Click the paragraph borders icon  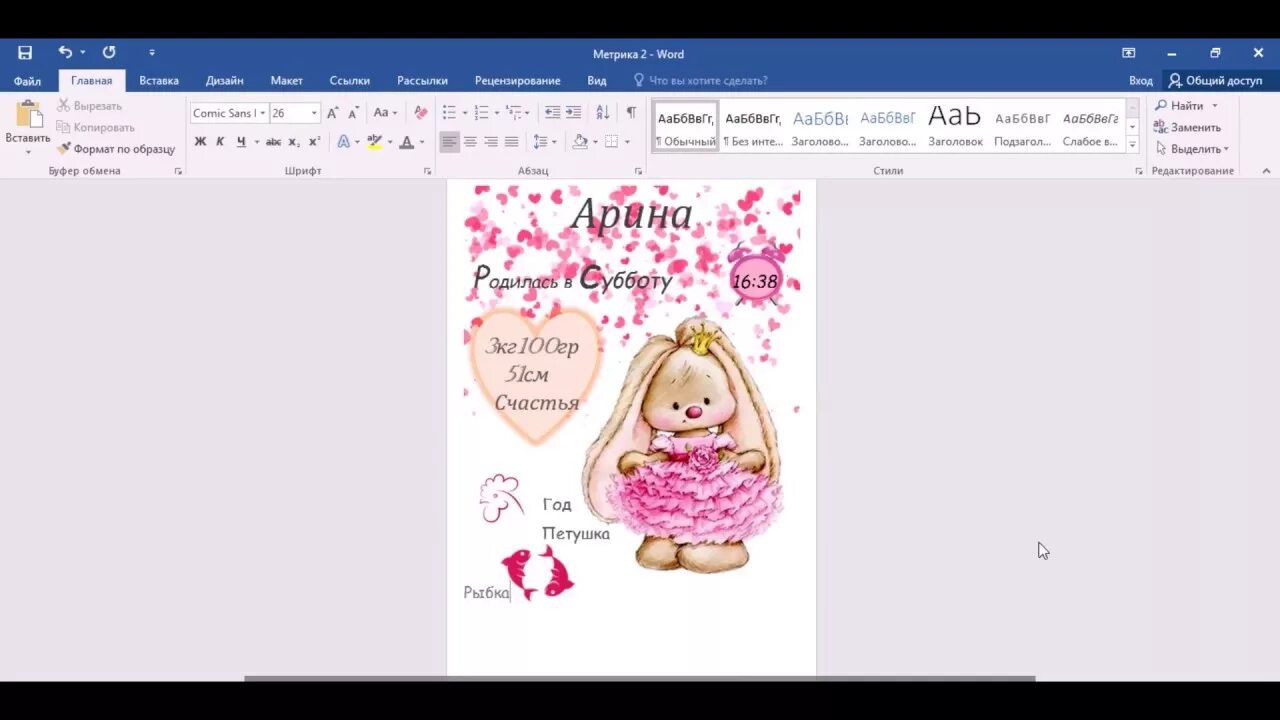(x=611, y=142)
